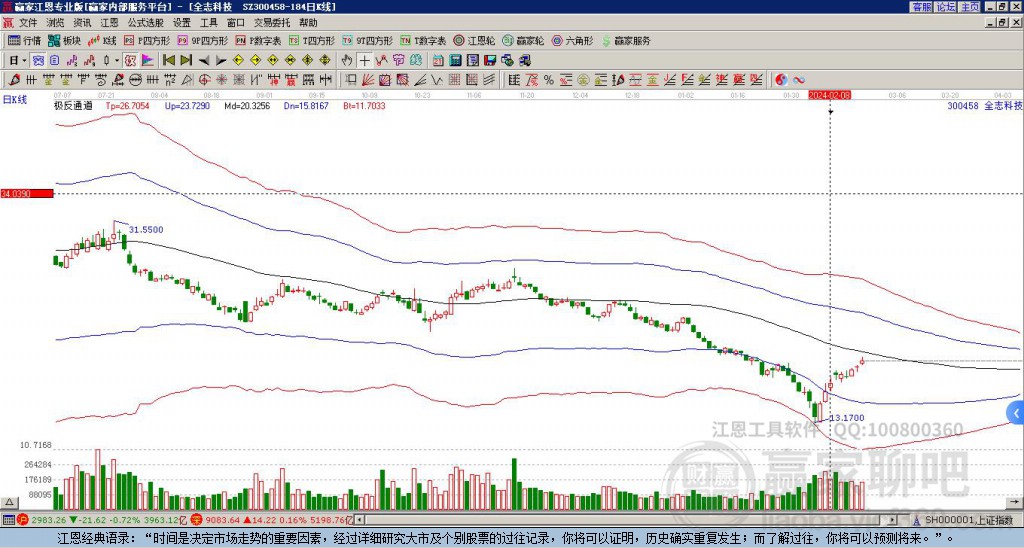Open the 板块 sector view
The height and width of the screenshot is (548, 1024).
pos(64,40)
